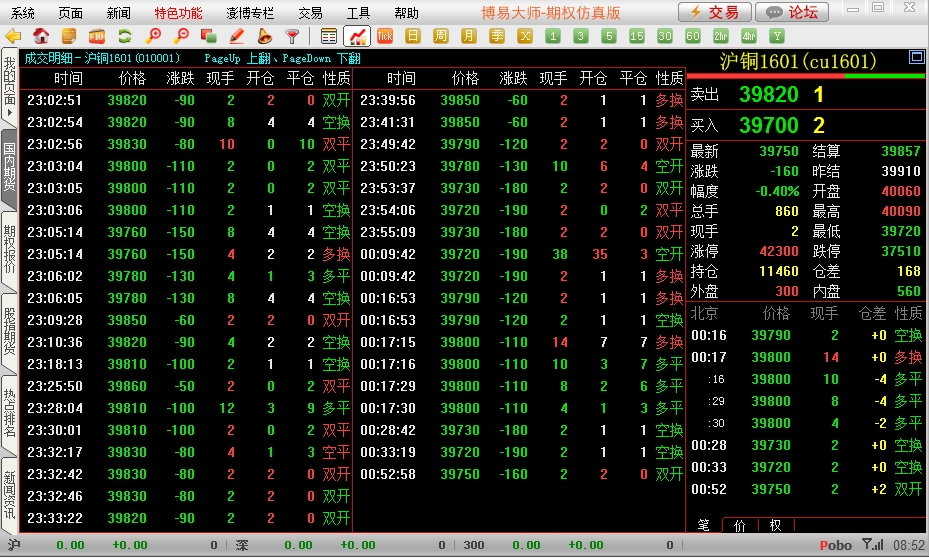Viewport: 929px width, 558px height.
Task: Select the 价 tab at the panel bottom
Action: pyautogui.click(x=739, y=525)
